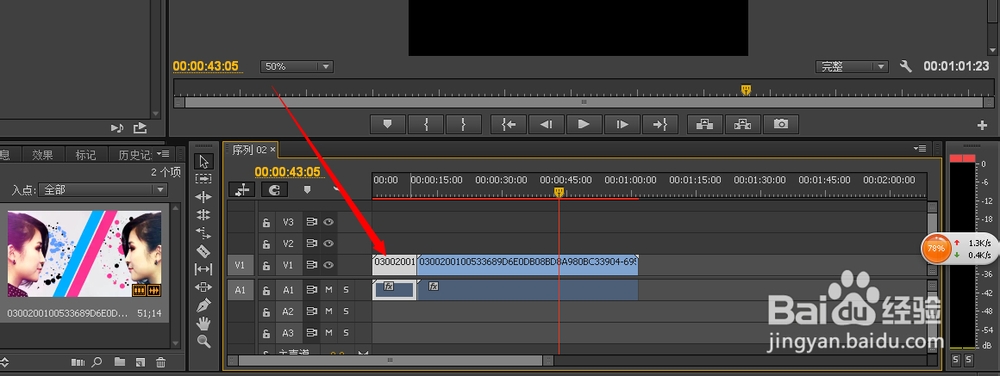Select the short first clip on V1
This screenshot has width=1000, height=376.
click(x=394, y=265)
